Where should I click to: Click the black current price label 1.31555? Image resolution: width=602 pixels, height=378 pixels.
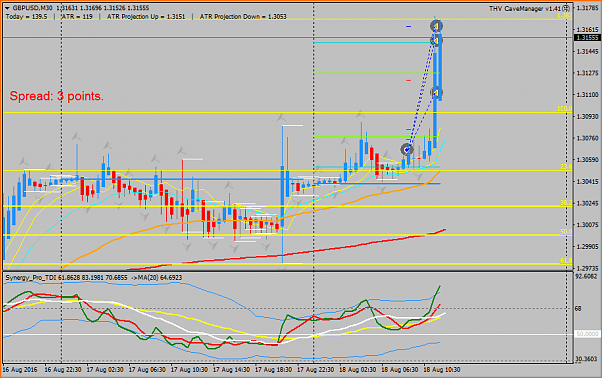click(x=587, y=38)
